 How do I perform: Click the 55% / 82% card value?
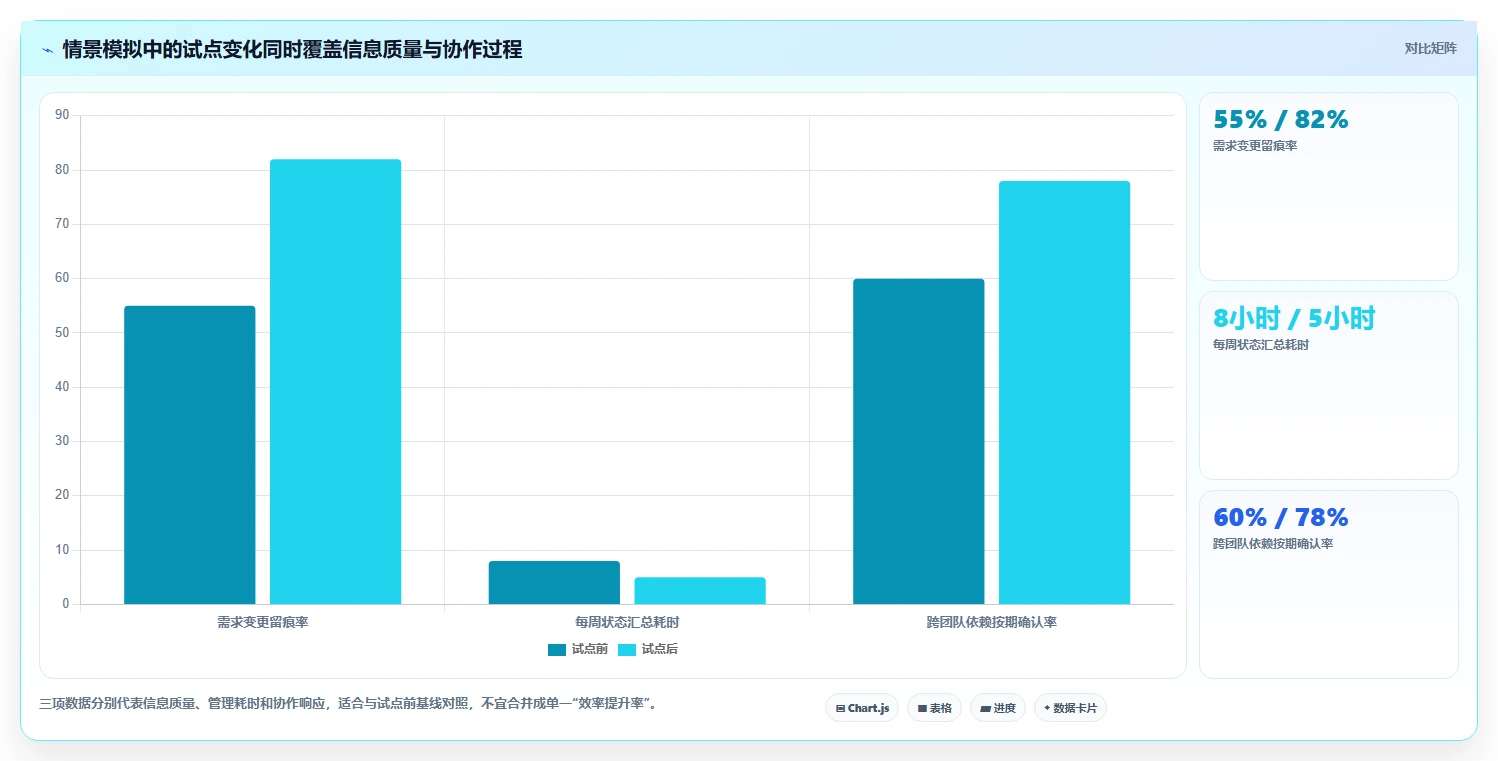tap(1281, 120)
